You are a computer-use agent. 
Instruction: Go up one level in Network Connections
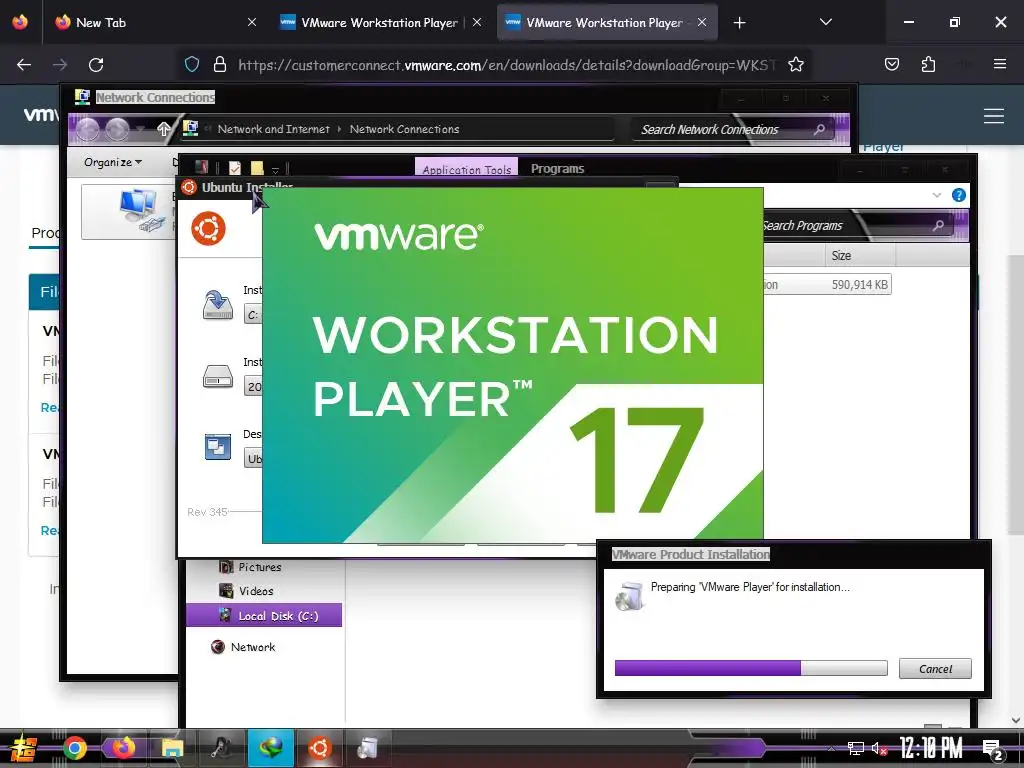(164, 129)
